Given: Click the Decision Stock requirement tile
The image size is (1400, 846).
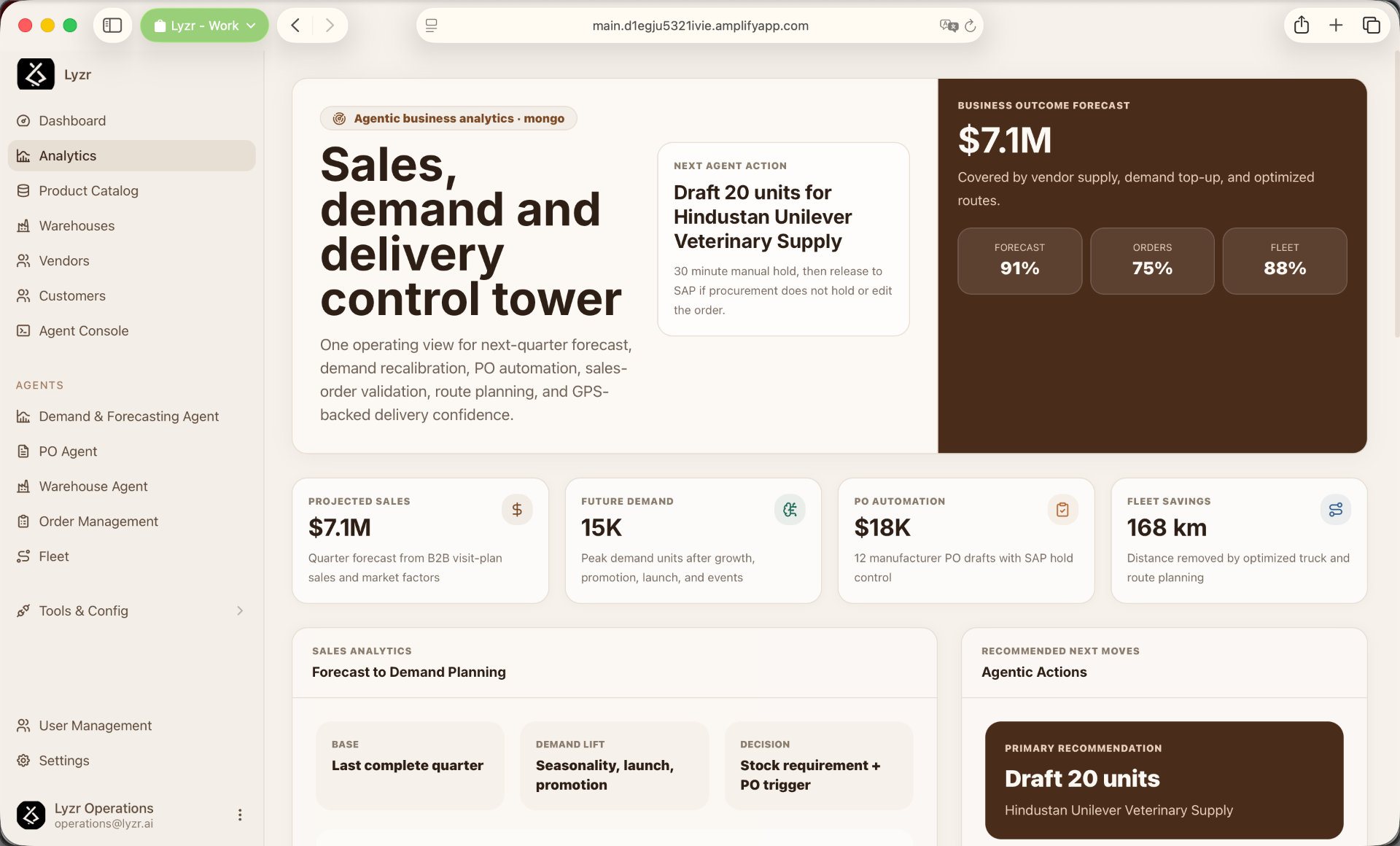Looking at the screenshot, I should click(x=819, y=766).
